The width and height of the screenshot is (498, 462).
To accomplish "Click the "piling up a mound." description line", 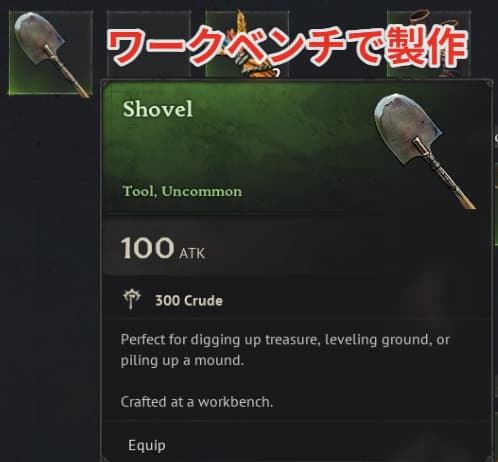I will pos(182,360).
